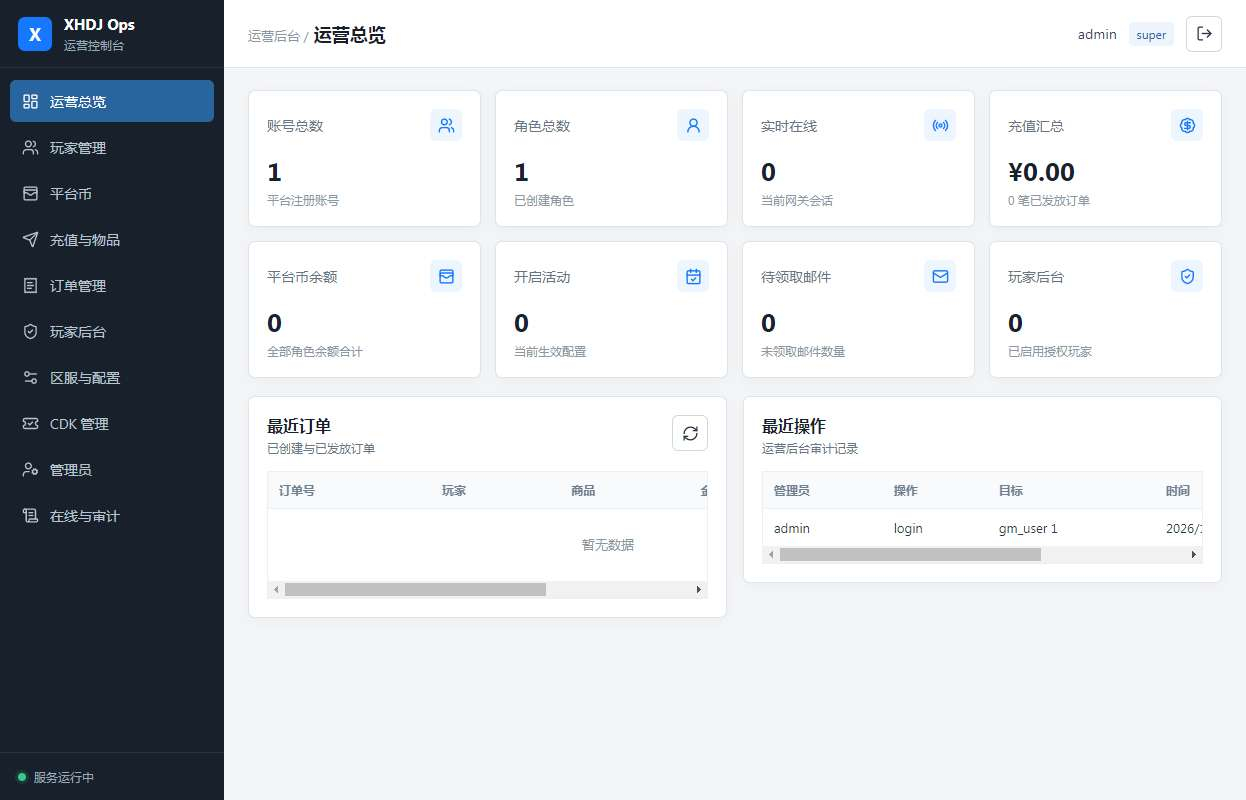This screenshot has height=800, width=1246.
Task: Click the 商品 column header
Action: pyautogui.click(x=583, y=490)
